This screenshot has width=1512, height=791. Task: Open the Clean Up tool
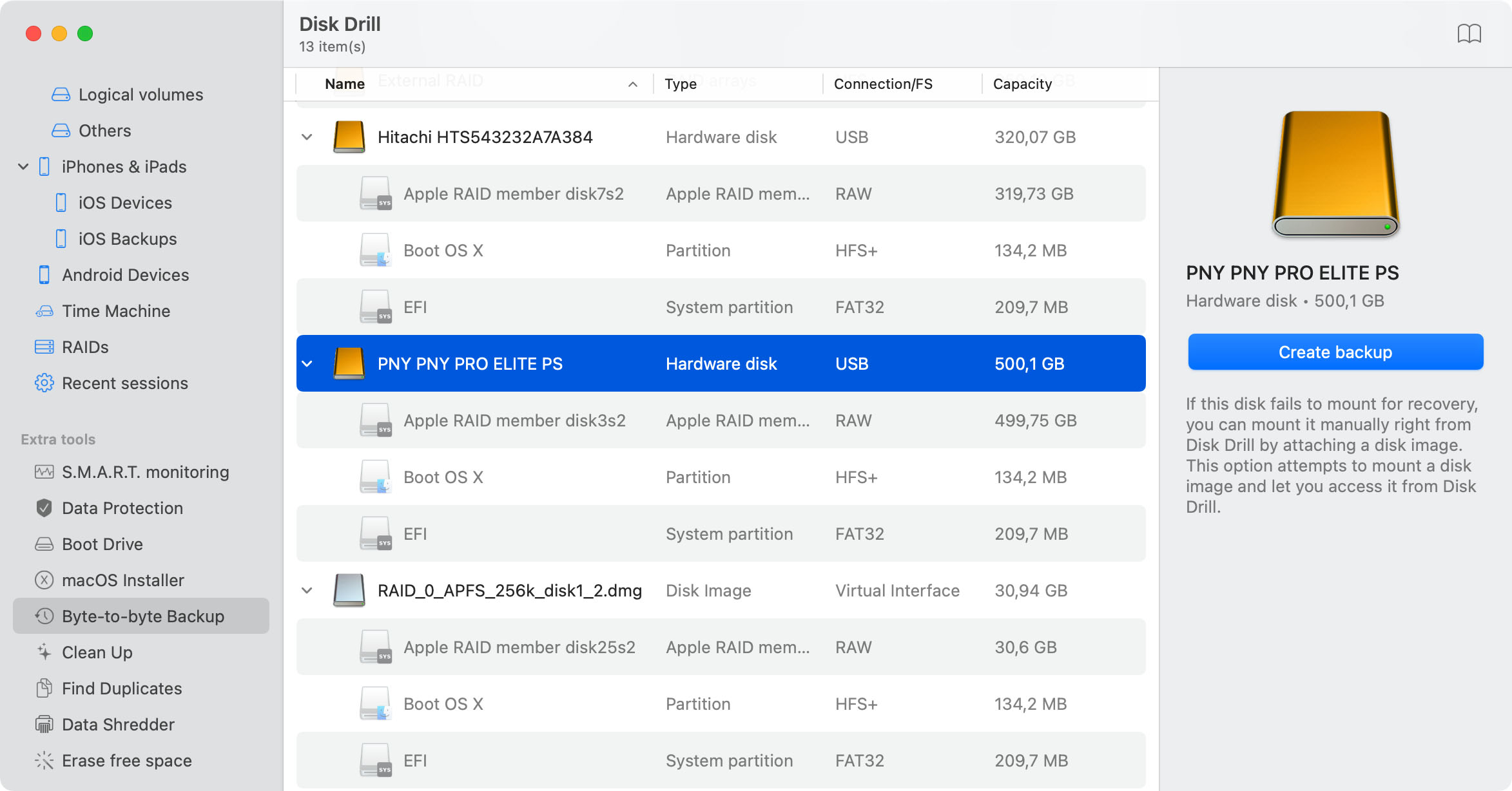tap(141, 653)
